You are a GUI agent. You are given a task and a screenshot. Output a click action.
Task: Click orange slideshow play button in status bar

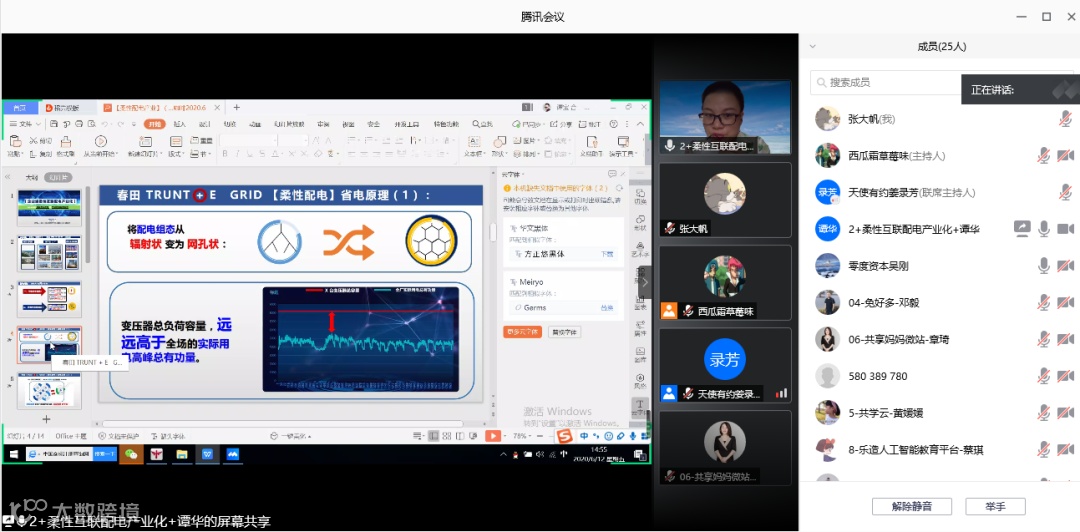[x=493, y=436]
